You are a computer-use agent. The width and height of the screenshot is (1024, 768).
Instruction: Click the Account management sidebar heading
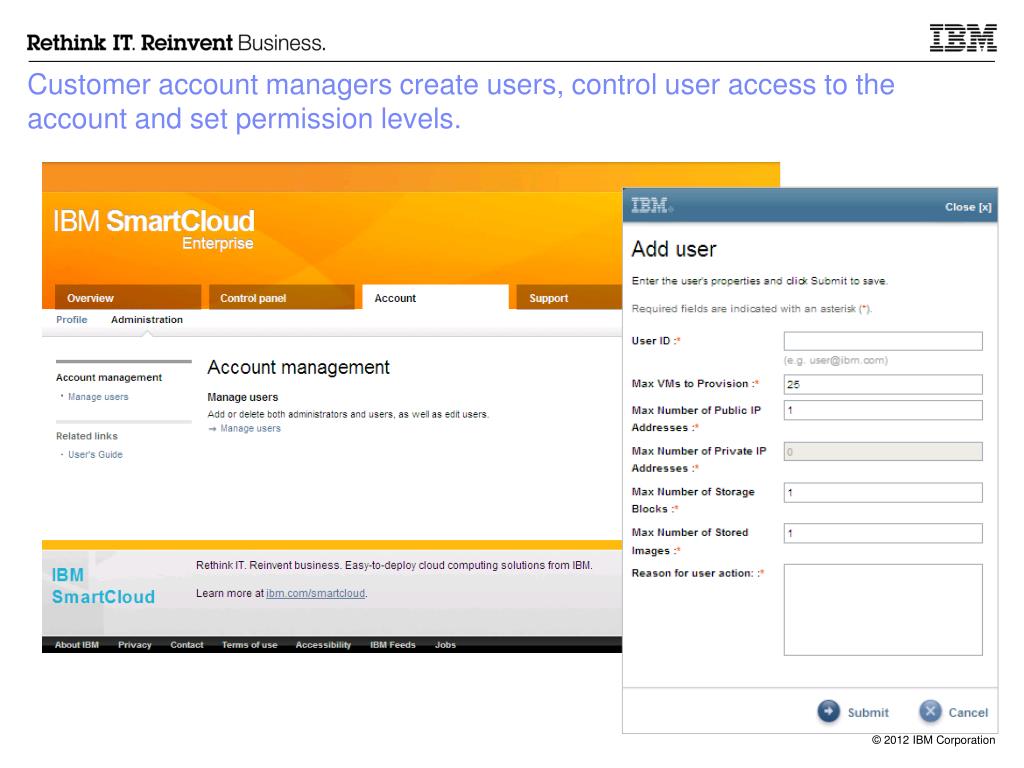109,377
